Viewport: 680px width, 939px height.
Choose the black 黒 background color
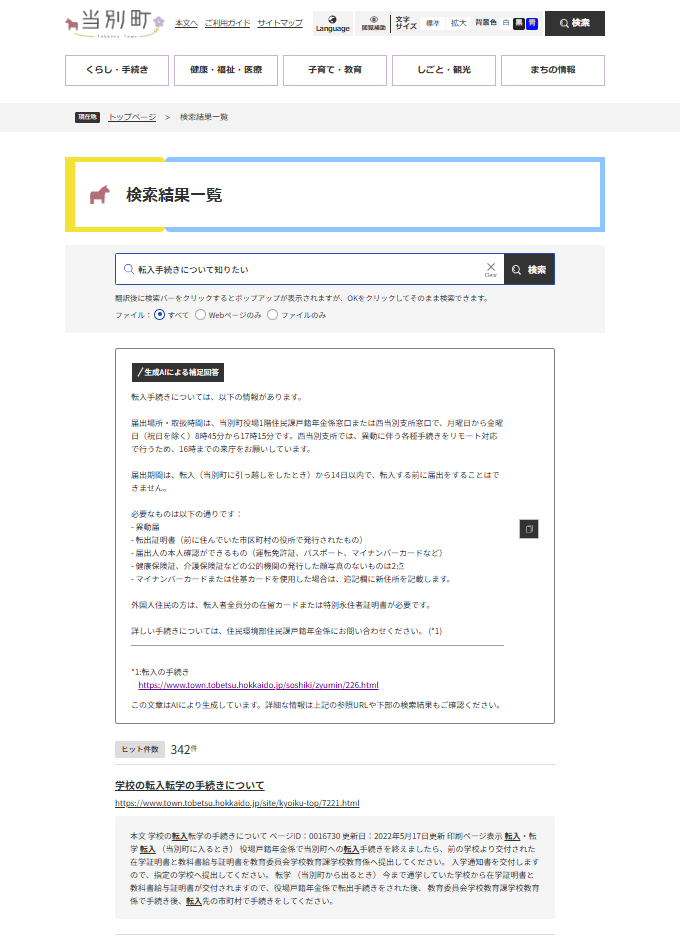tap(518, 23)
